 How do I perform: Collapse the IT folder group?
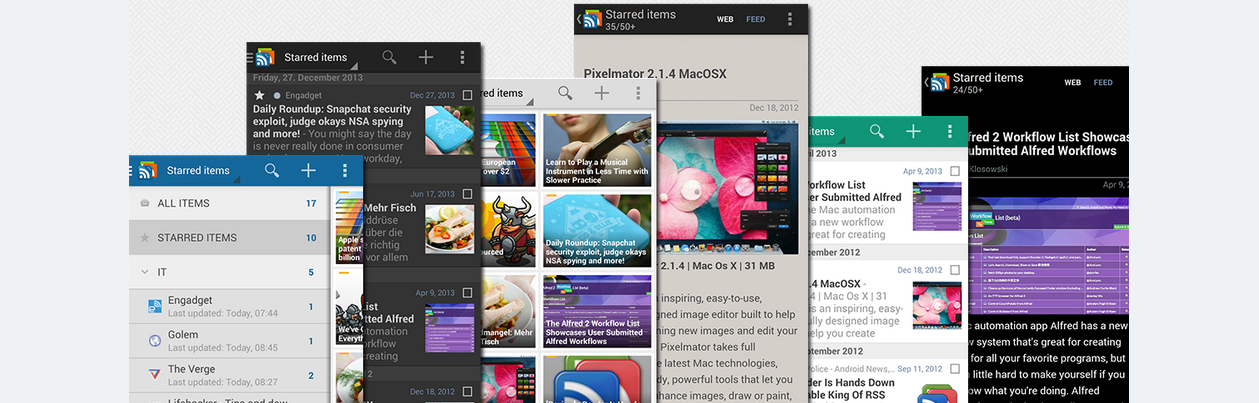point(146,272)
